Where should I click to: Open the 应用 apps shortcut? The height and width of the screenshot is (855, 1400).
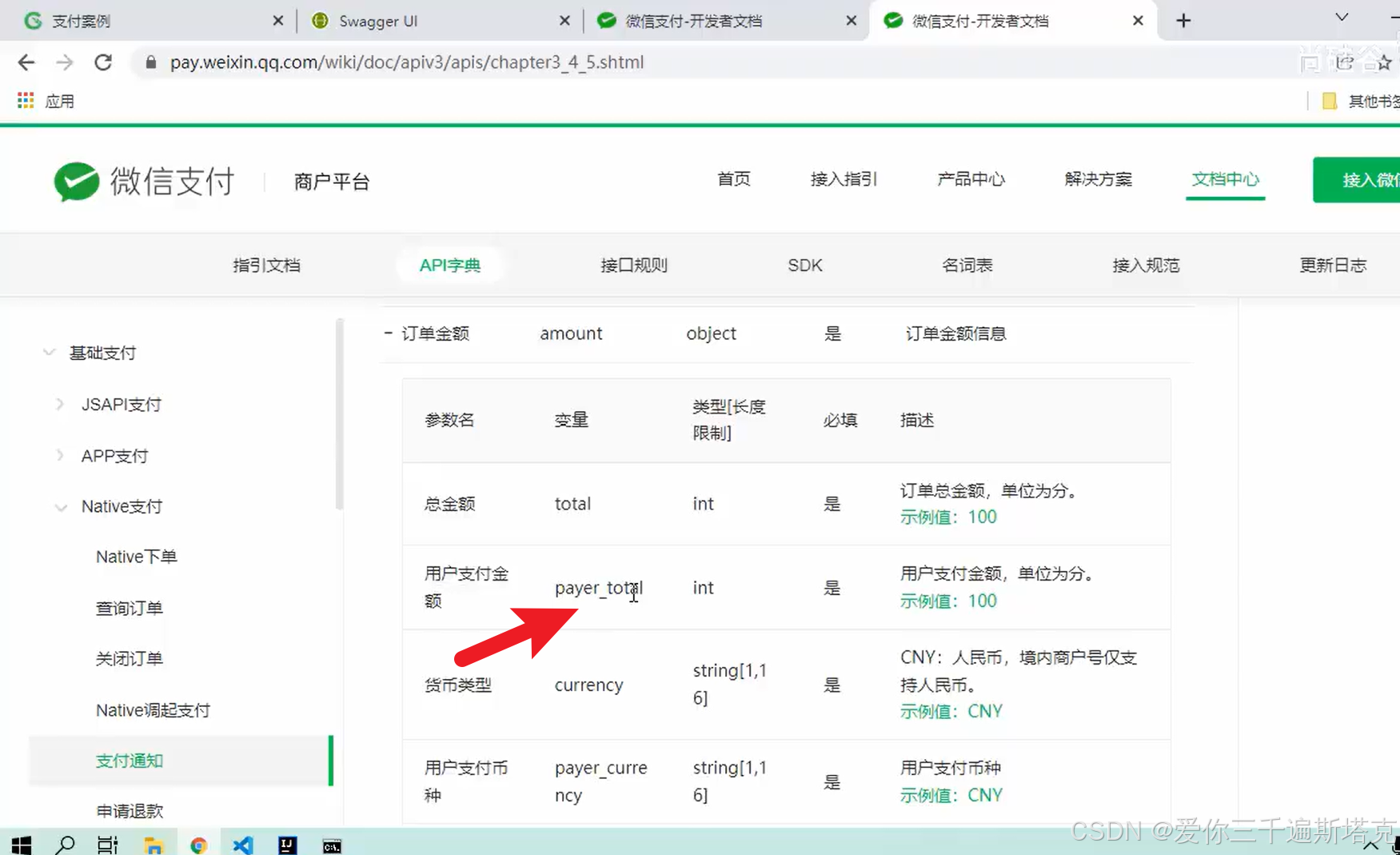(x=46, y=101)
